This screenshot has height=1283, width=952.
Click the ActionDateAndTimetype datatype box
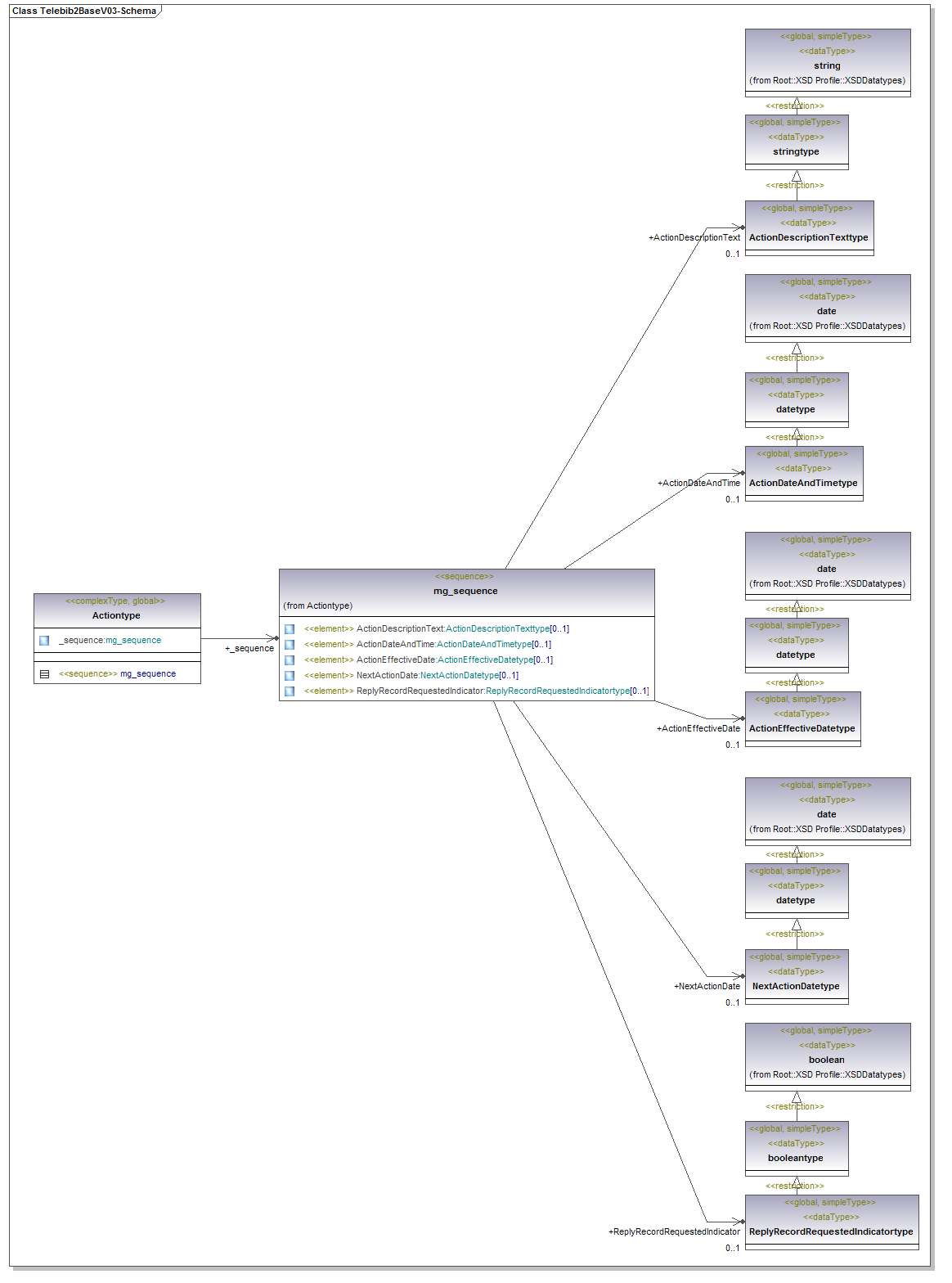click(x=803, y=483)
